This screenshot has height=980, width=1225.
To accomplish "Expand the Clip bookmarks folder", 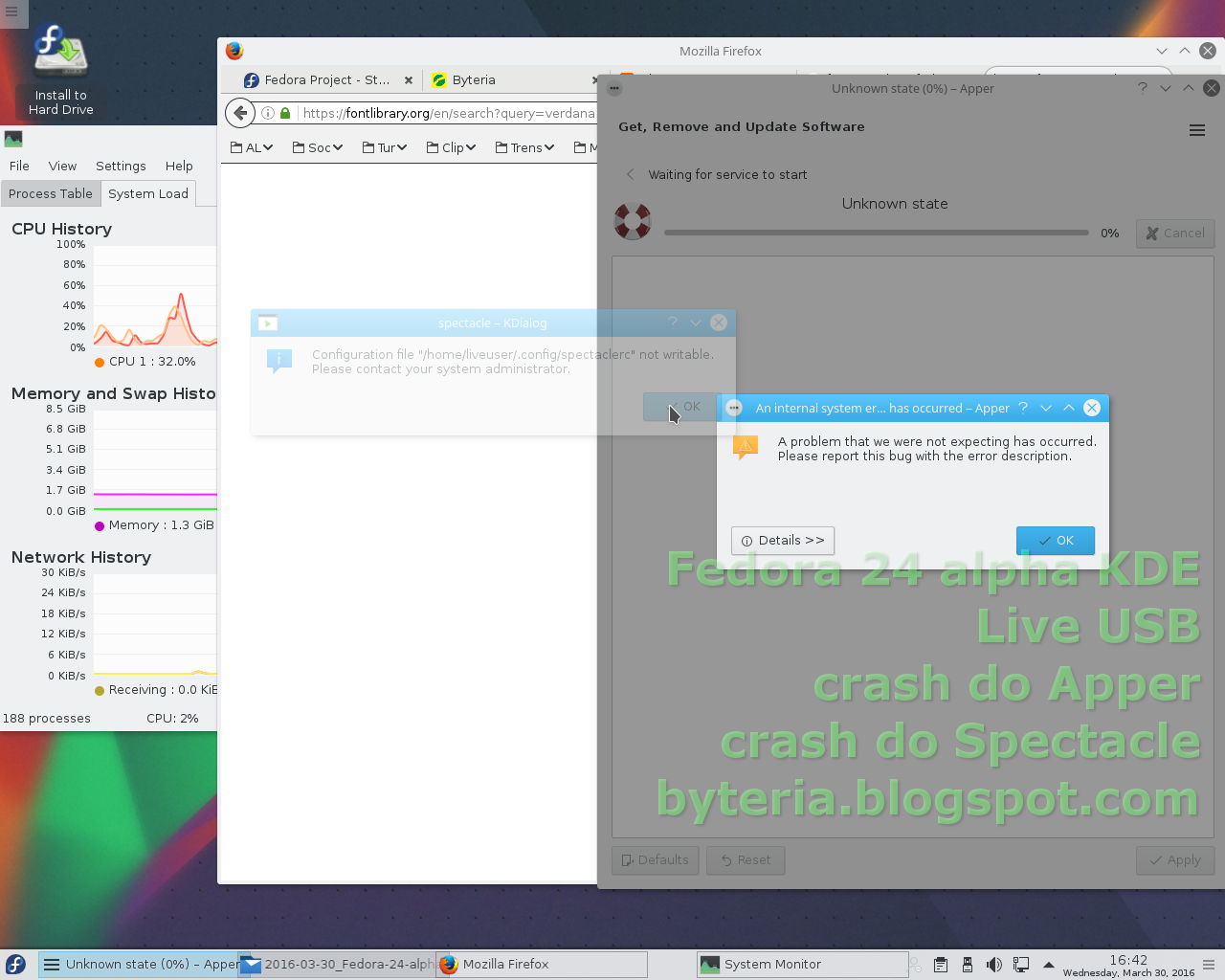I will [x=451, y=147].
